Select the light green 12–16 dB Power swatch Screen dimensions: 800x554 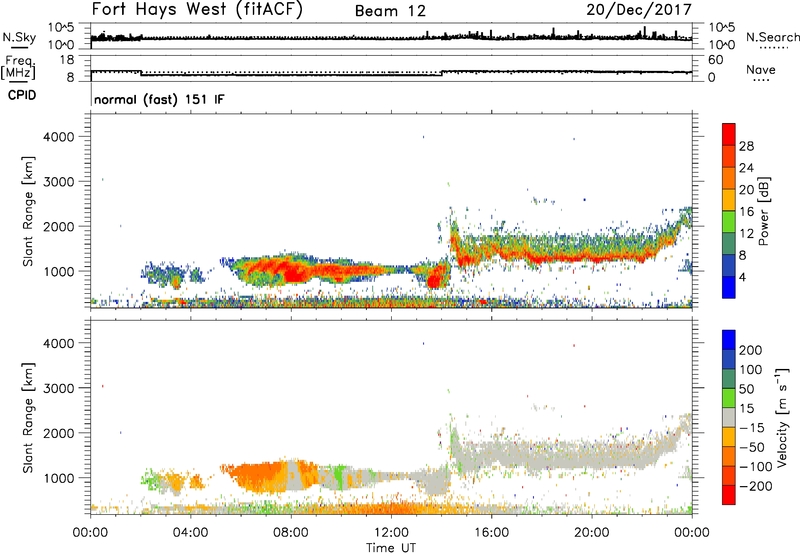click(729, 222)
